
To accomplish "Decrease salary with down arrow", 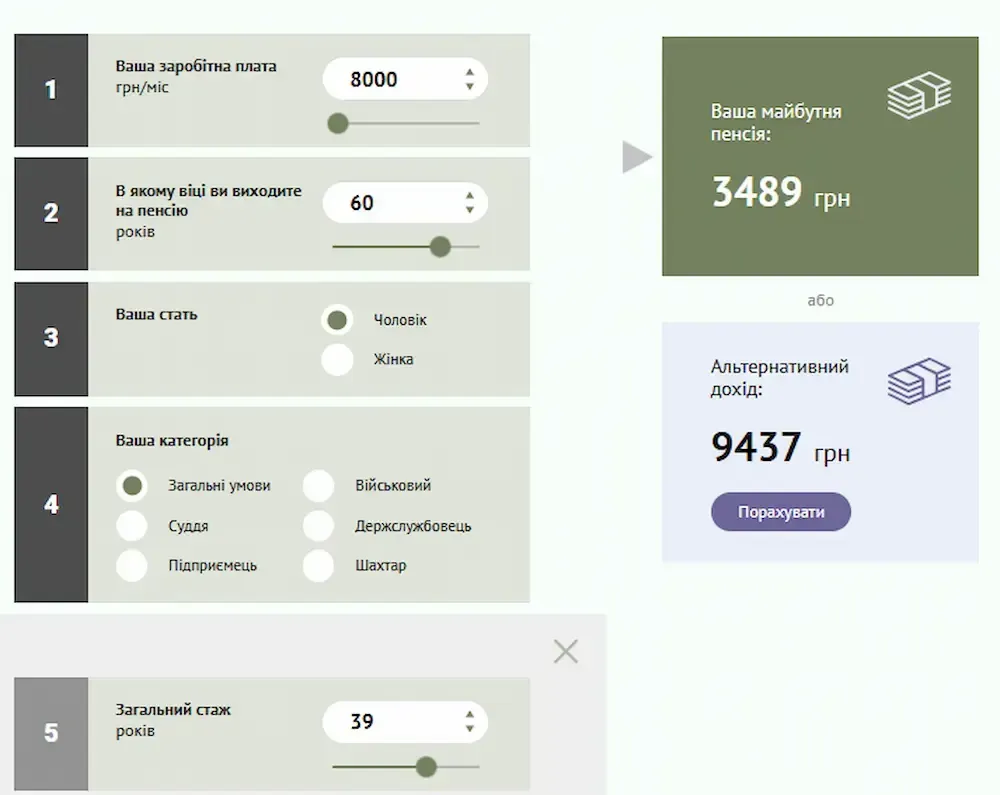I will click(x=469, y=87).
